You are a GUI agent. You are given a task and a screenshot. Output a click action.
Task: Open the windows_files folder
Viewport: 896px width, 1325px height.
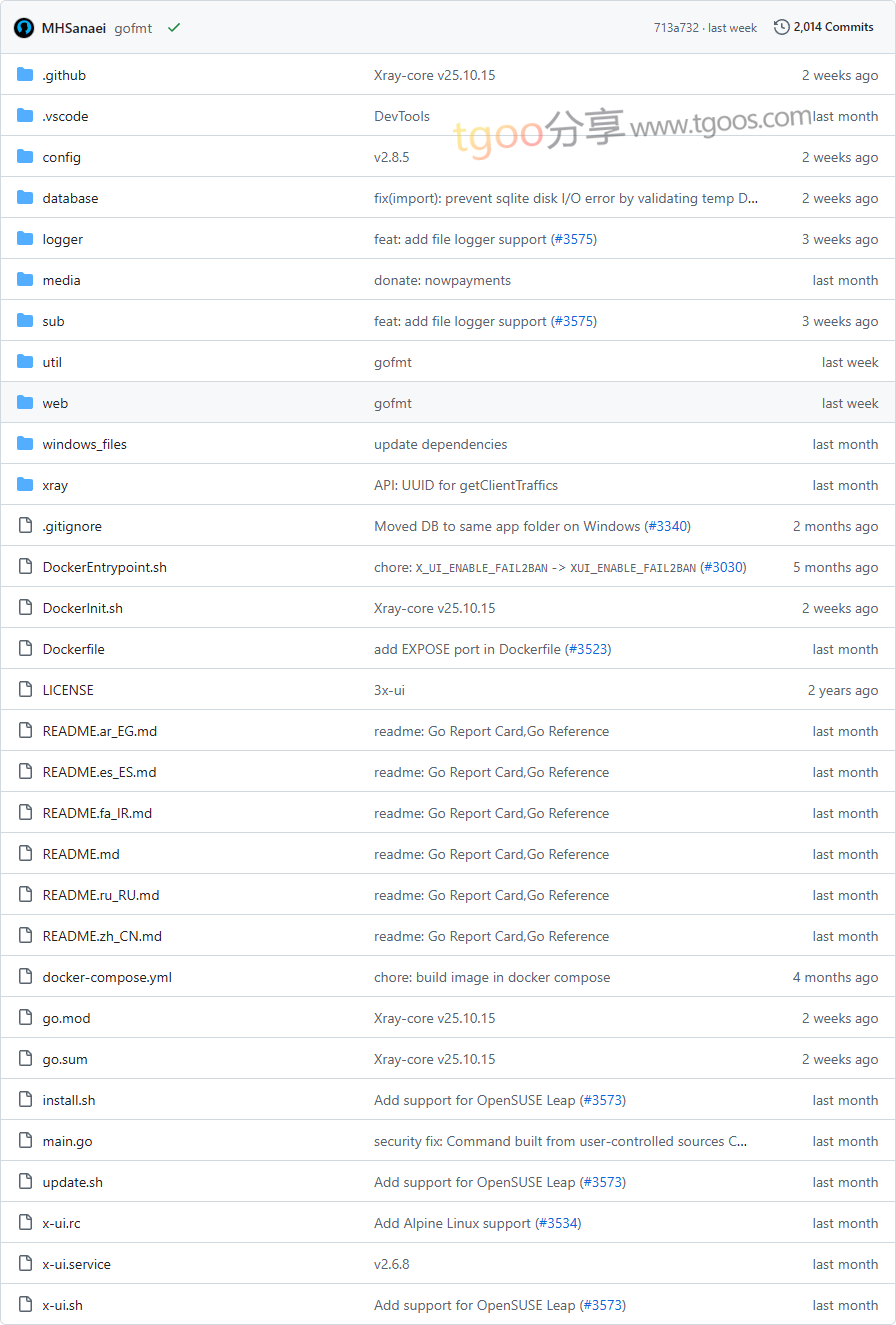click(x=84, y=444)
